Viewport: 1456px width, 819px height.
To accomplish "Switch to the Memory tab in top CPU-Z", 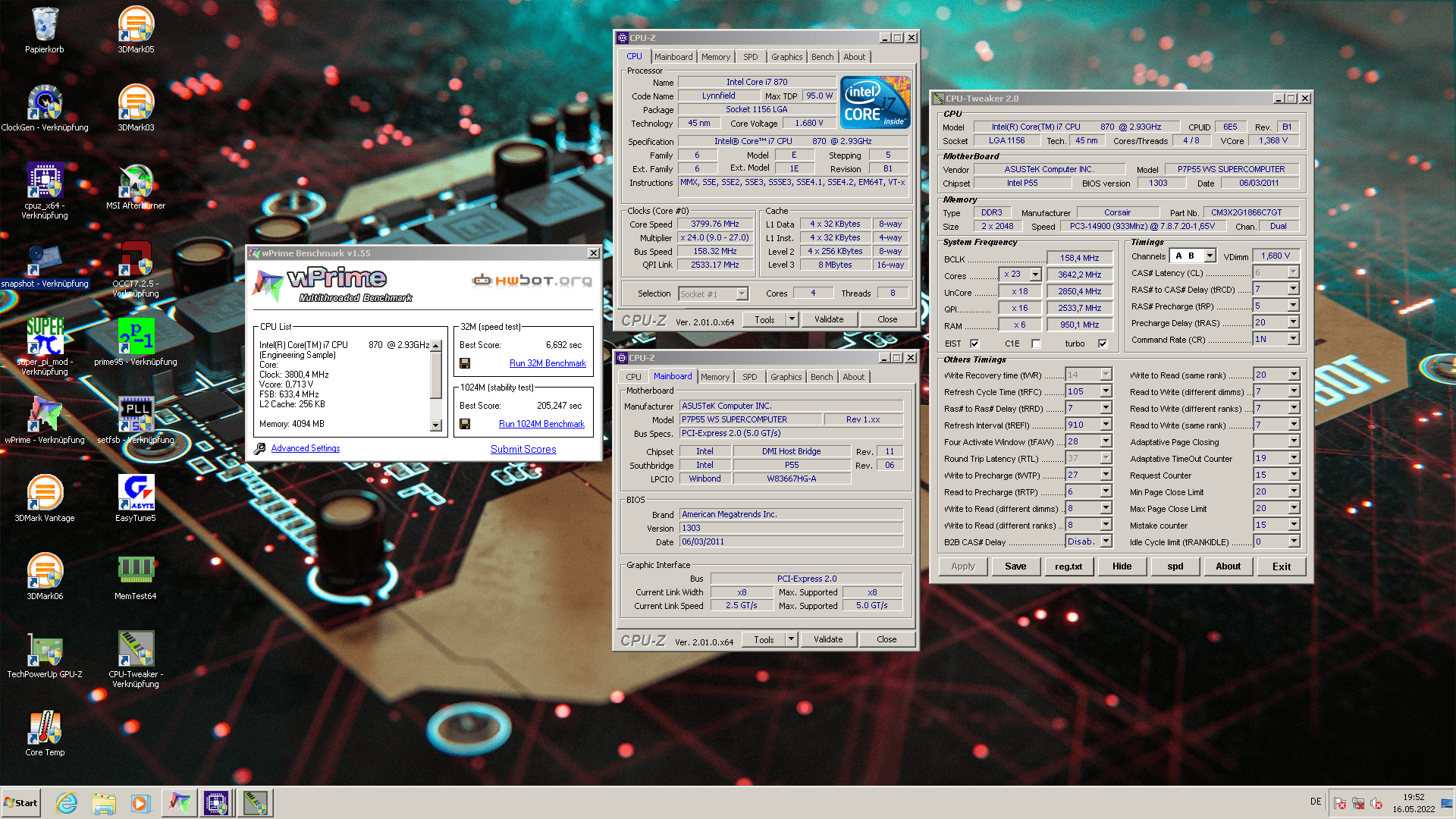I will [x=715, y=57].
